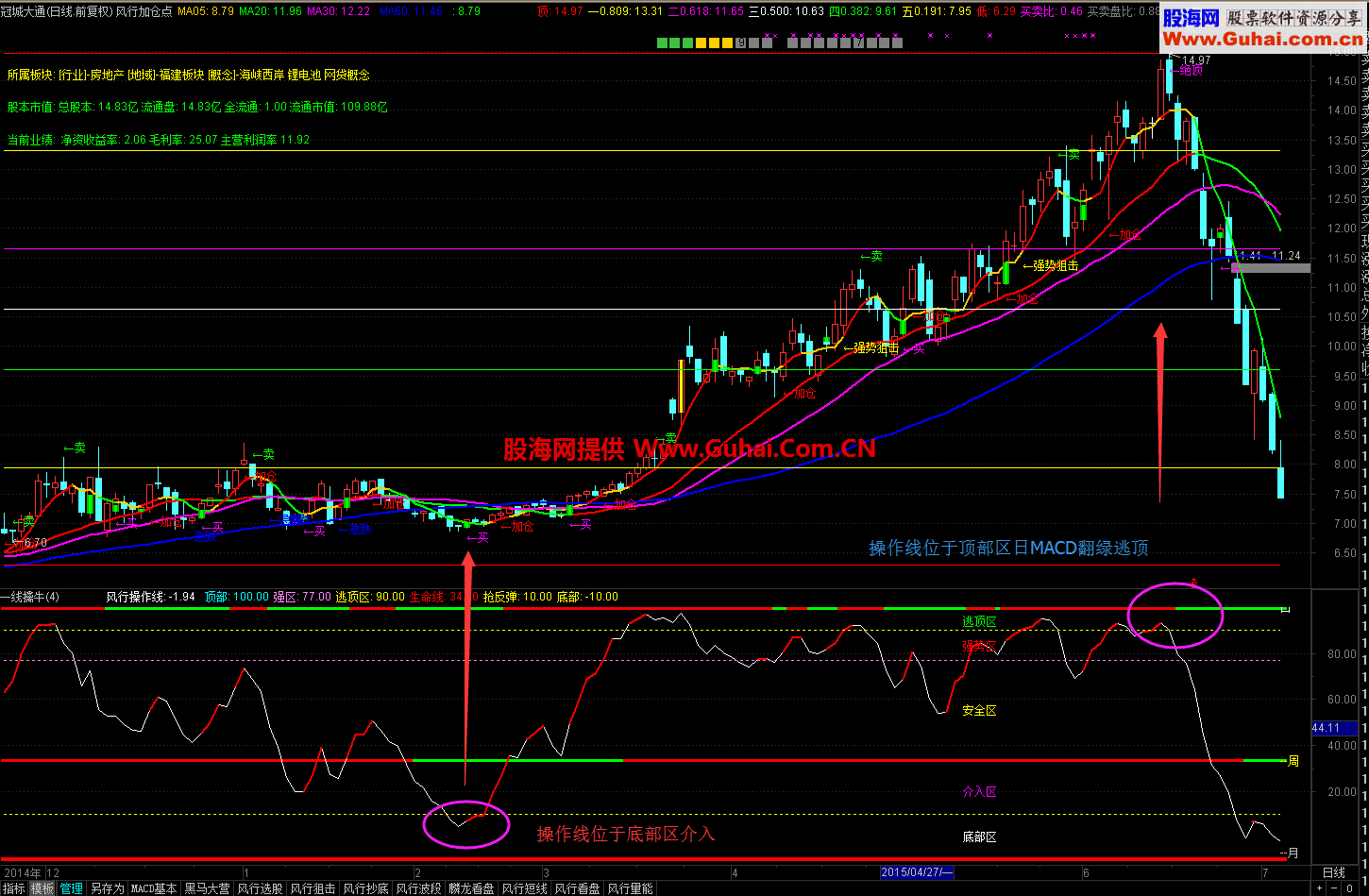
Task: Click the 一线擒牛(4) sub-indicator name
Action: pyautogui.click(x=29, y=597)
